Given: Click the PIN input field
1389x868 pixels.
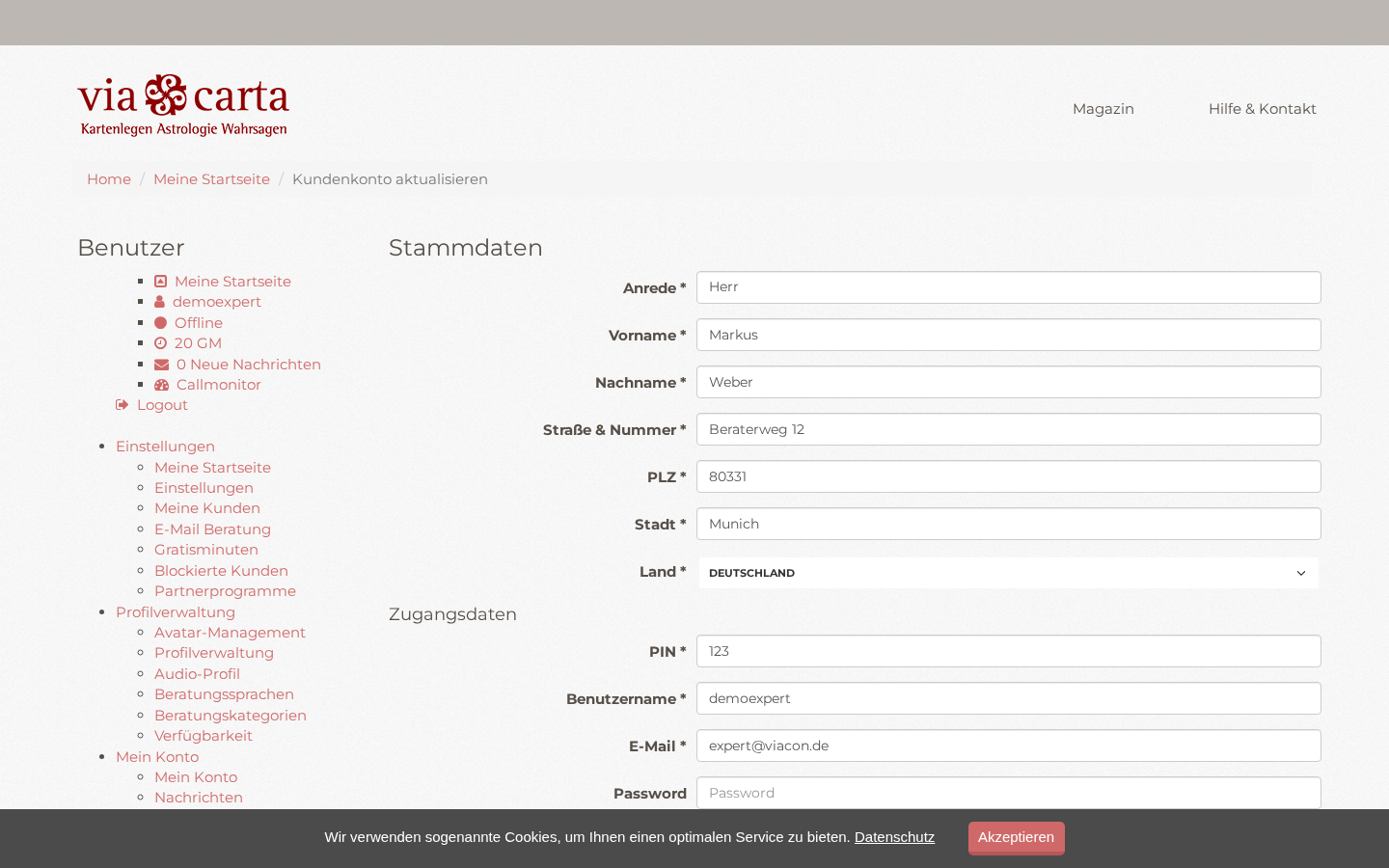Looking at the screenshot, I should pyautogui.click(x=1008, y=651).
